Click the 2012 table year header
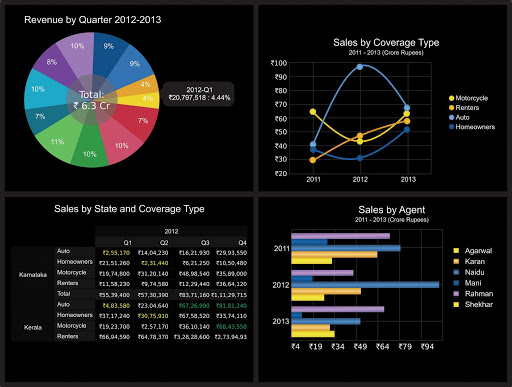This screenshot has width=512, height=387. [x=171, y=231]
